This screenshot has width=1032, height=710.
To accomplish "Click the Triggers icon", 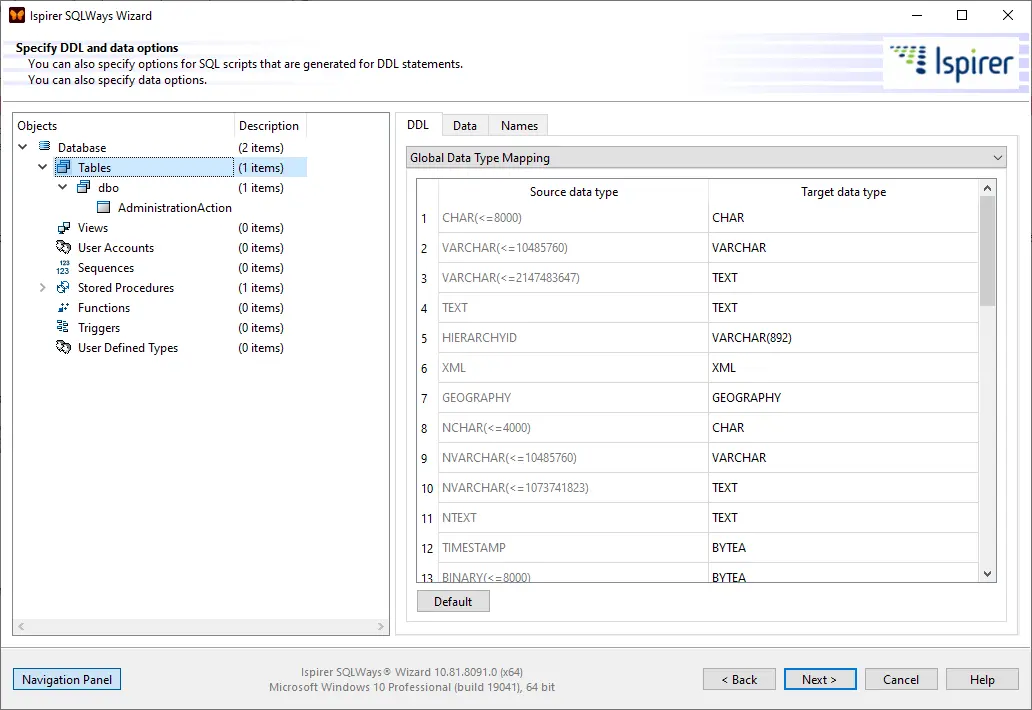I will [x=63, y=327].
